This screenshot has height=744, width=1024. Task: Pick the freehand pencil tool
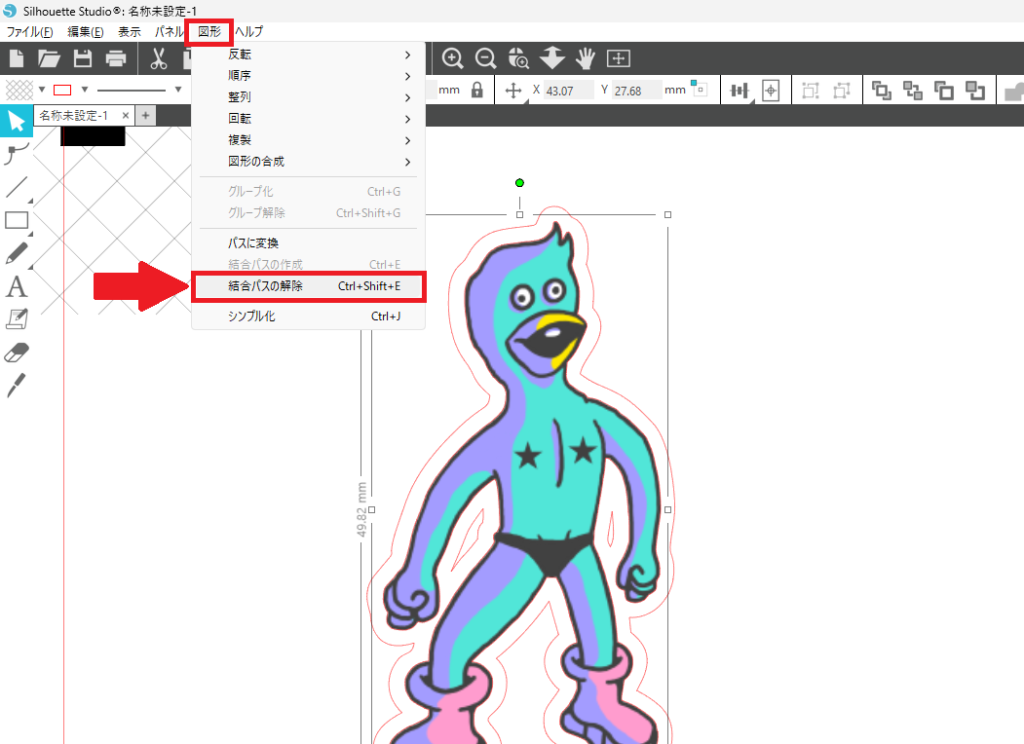[16, 253]
